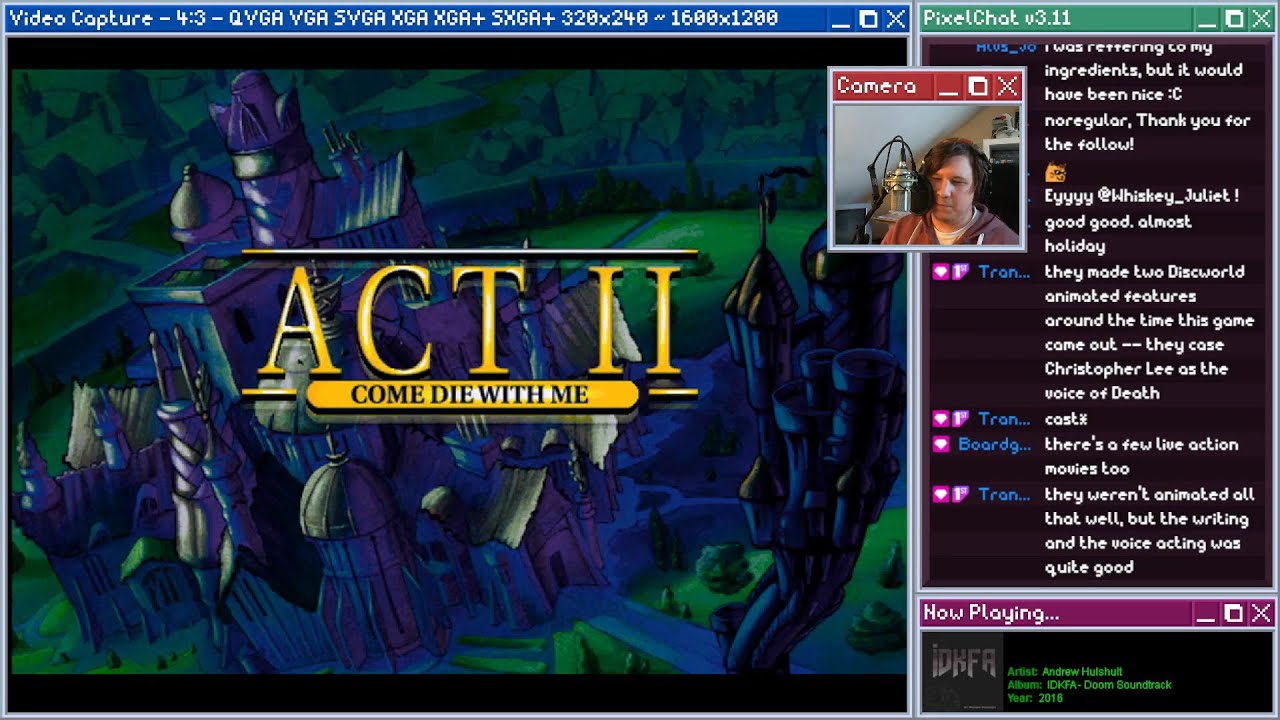Maximize the PixelChat v3.11 window
Viewport: 1280px width, 720px height.
pos(1234,19)
